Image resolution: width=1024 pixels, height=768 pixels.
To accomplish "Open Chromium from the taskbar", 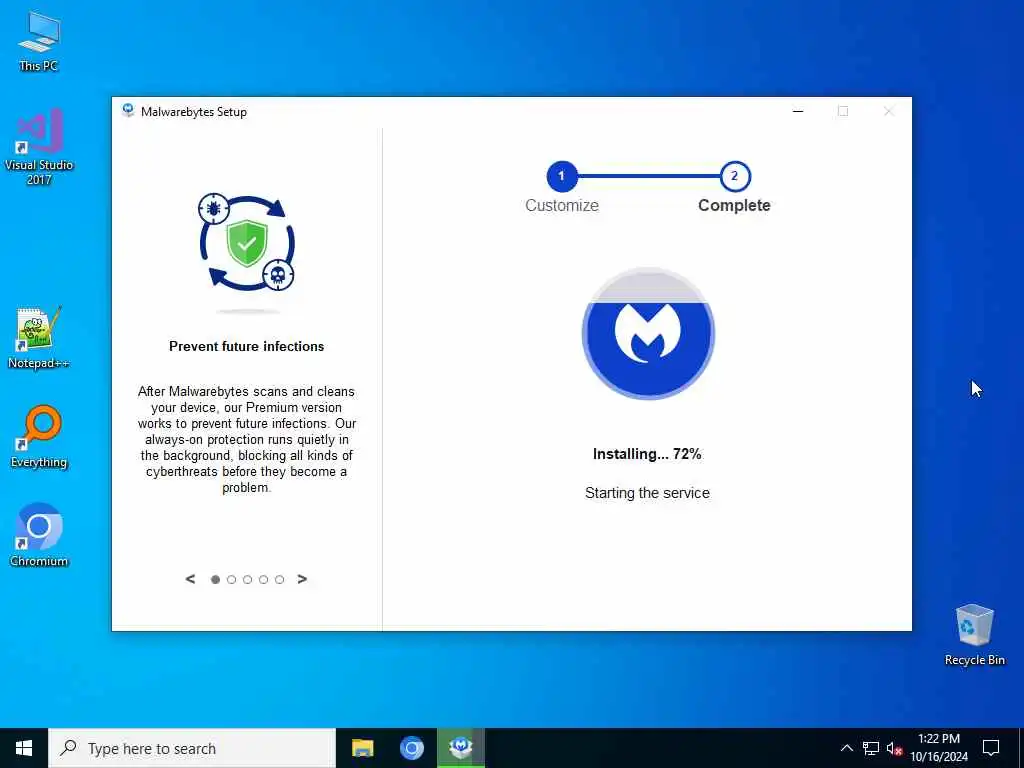I will click(x=411, y=748).
